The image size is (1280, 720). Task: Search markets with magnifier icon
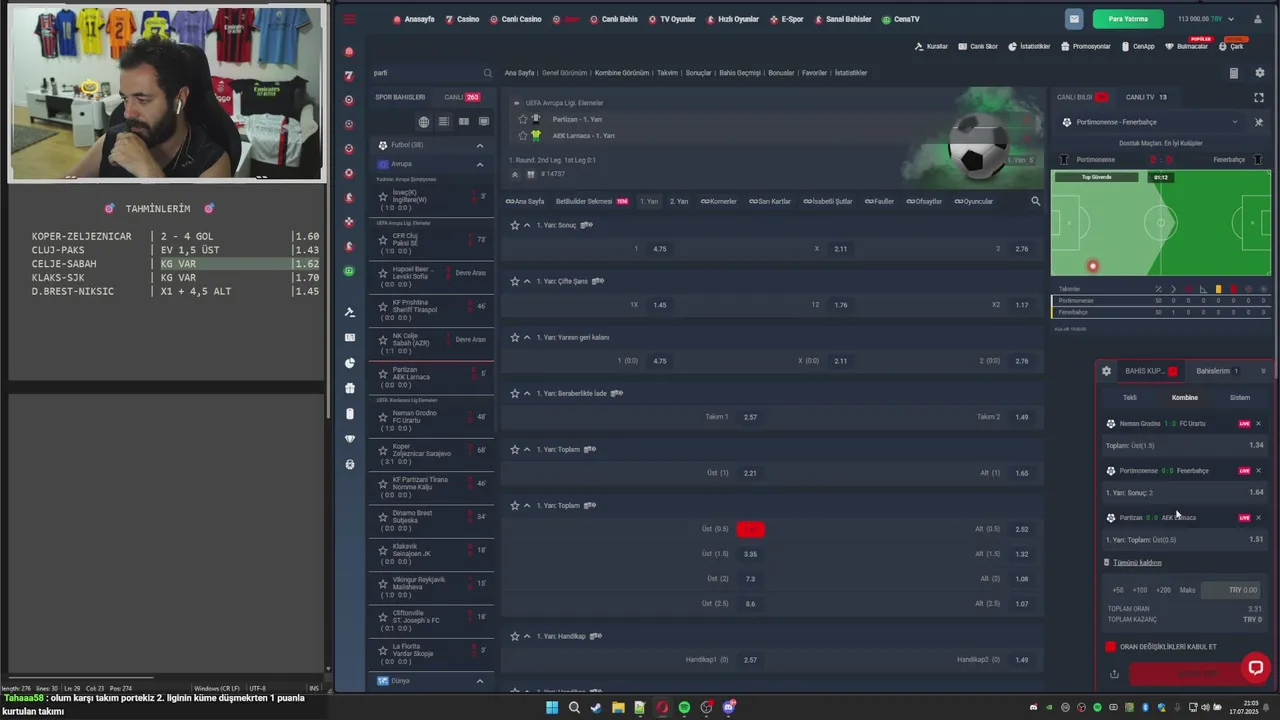pyautogui.click(x=1035, y=201)
